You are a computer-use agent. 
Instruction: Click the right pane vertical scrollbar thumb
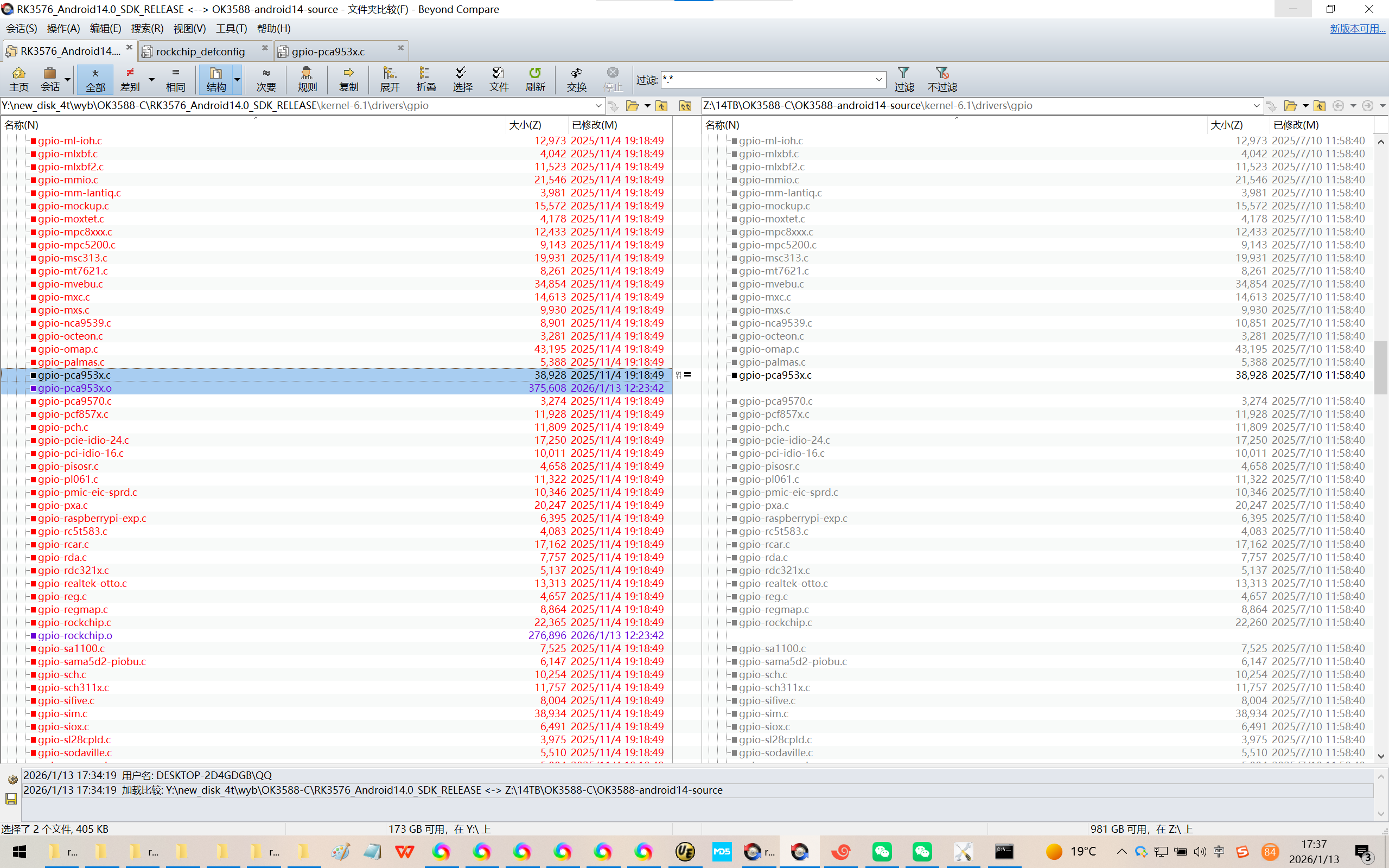click(1380, 367)
